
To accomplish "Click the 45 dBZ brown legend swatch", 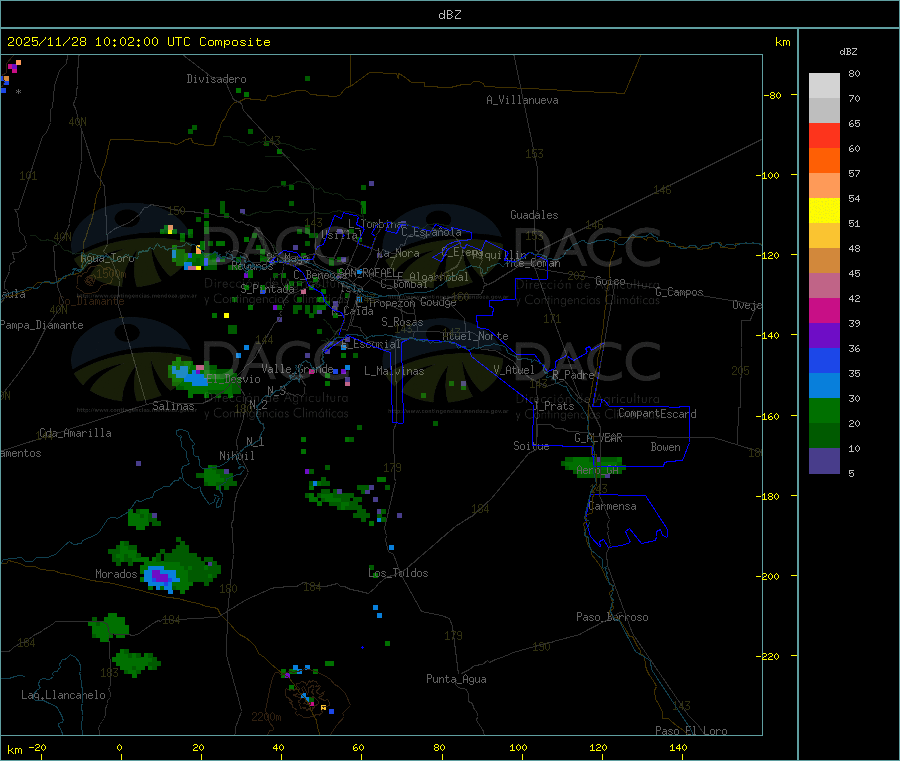I will (824, 261).
